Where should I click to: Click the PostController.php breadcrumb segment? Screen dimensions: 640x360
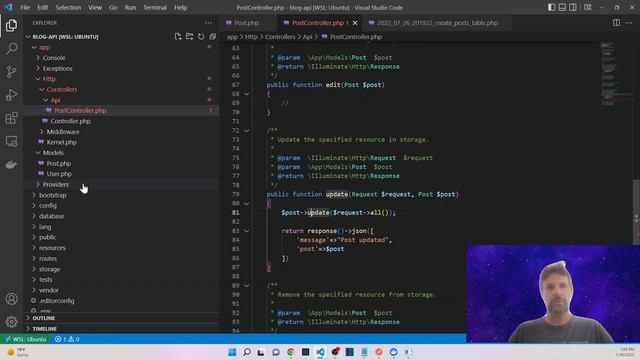pos(356,37)
